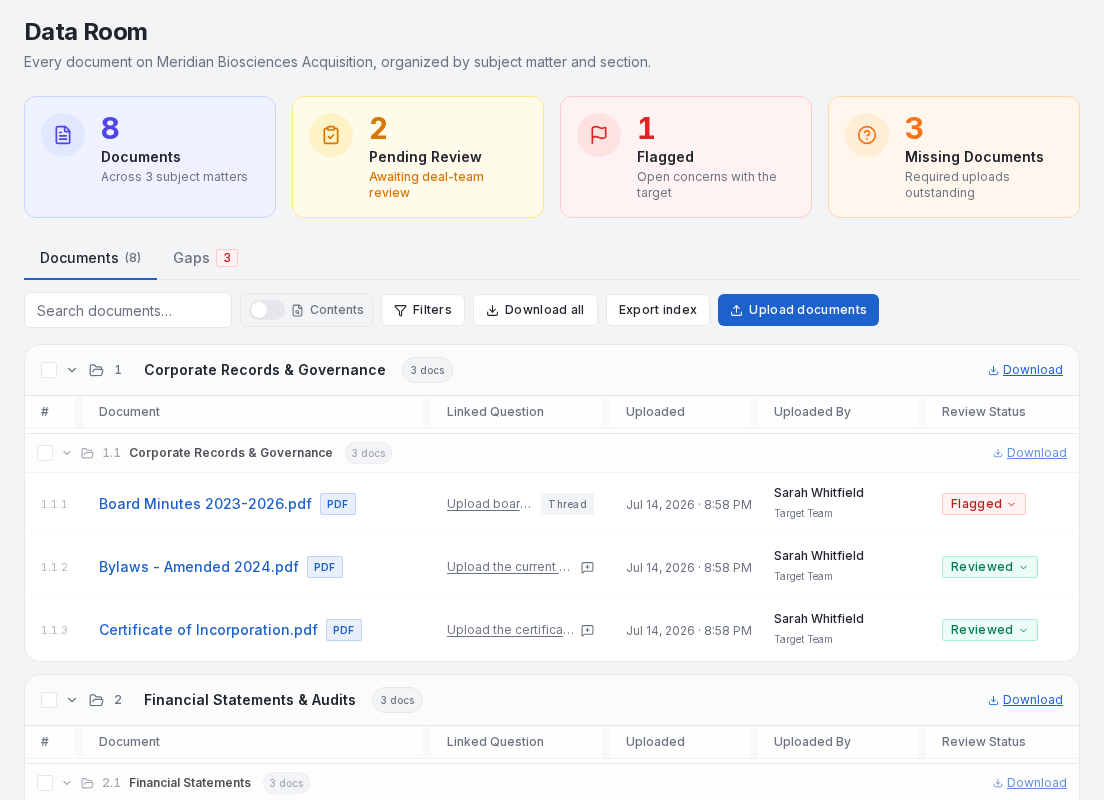The height and width of the screenshot is (800, 1104).
Task: Click the Flagged flag icon
Action: point(598,135)
